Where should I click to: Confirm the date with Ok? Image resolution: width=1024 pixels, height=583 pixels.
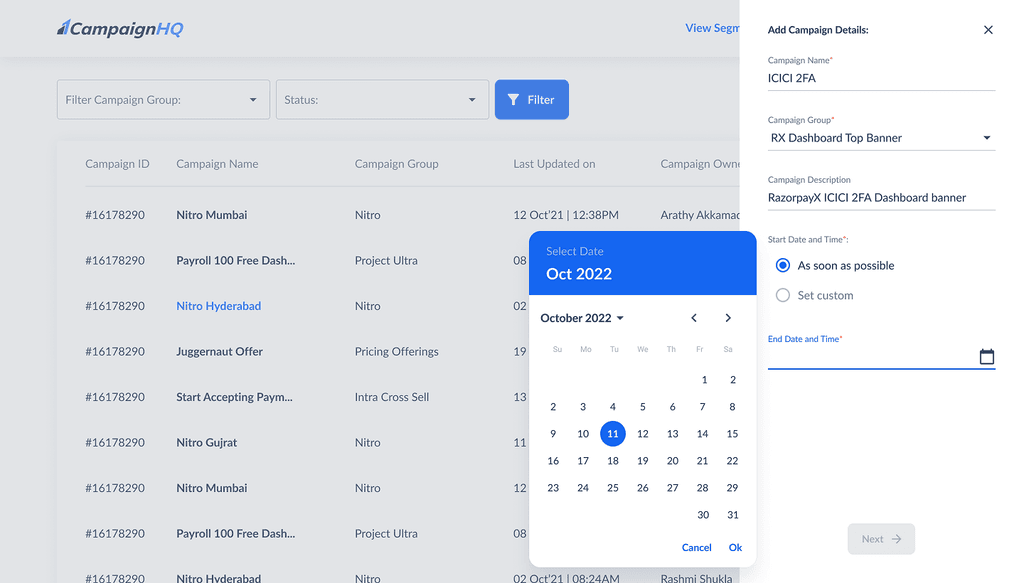(x=735, y=548)
